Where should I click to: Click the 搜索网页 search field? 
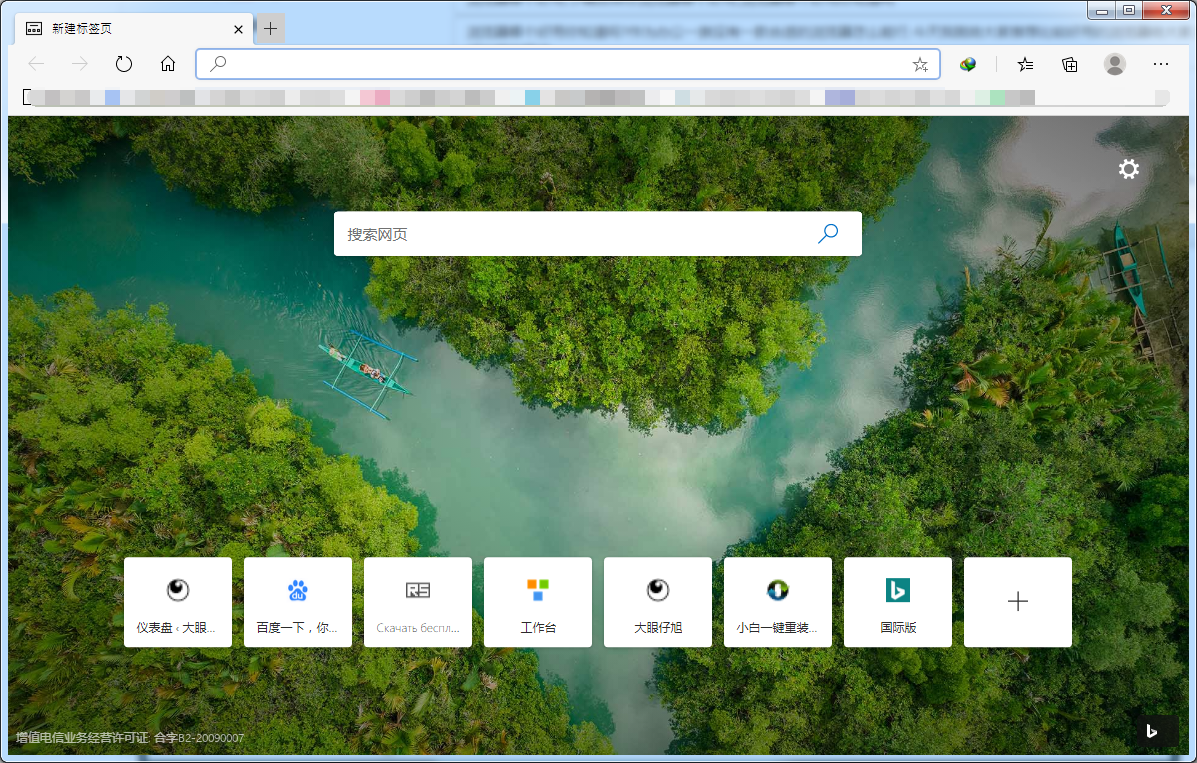point(570,234)
